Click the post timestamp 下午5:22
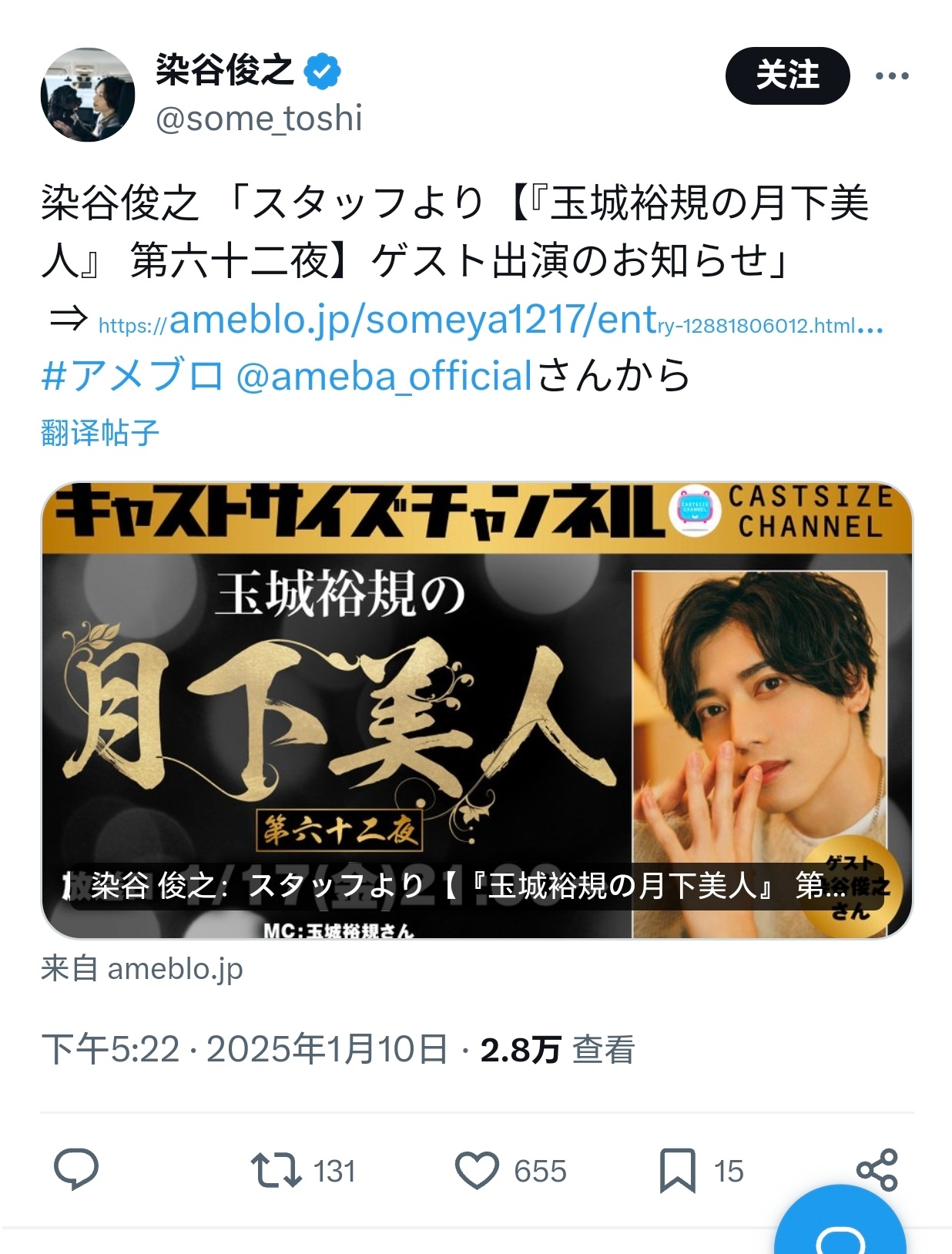 click(110, 1050)
